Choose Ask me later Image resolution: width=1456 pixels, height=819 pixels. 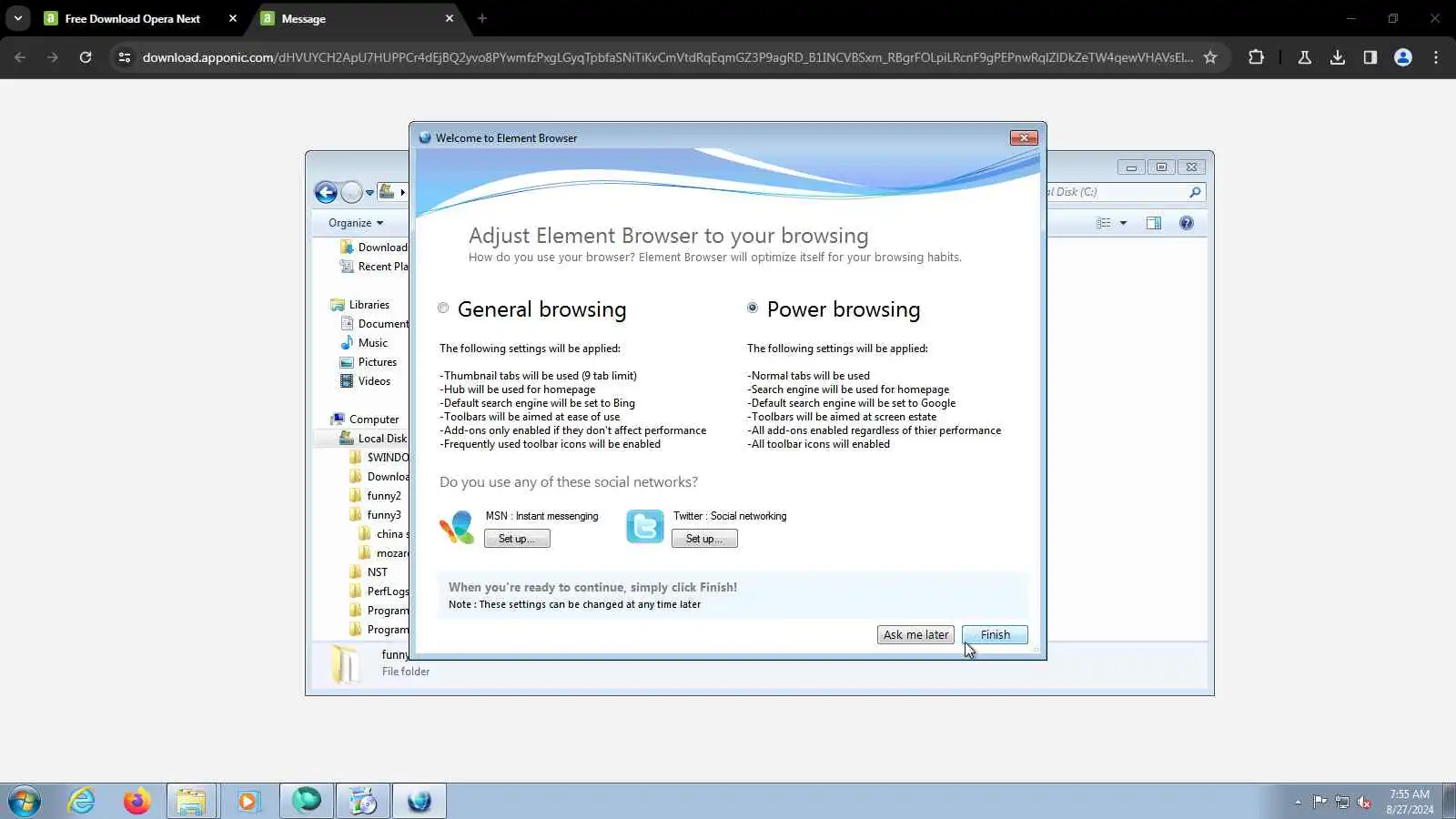pos(915,635)
